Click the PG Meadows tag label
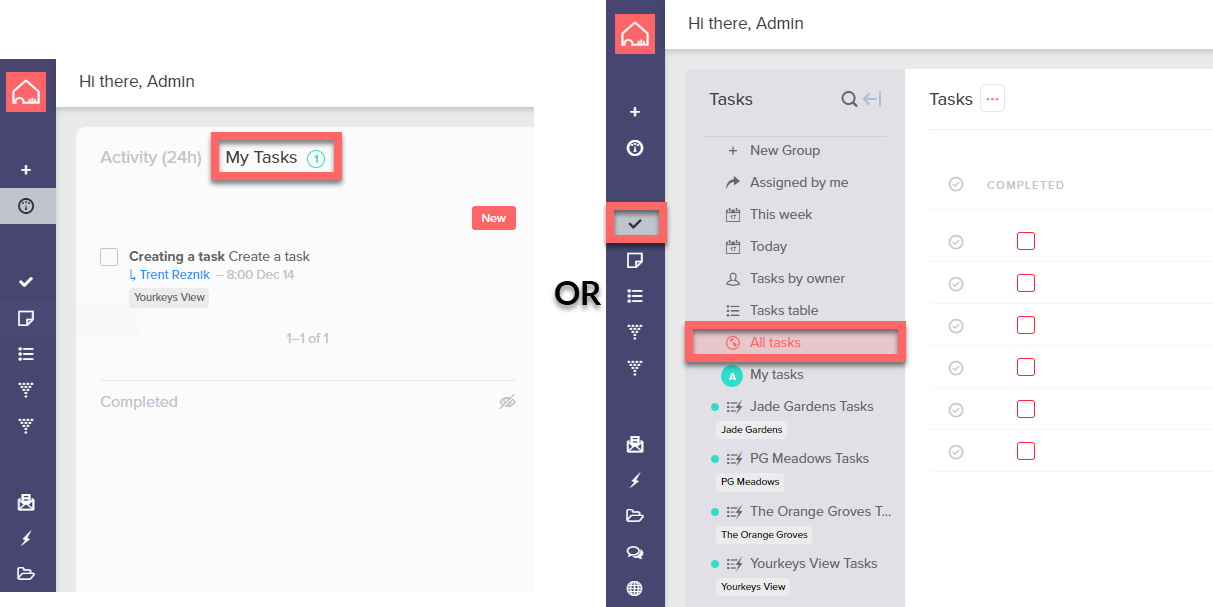This screenshot has width=1213, height=607. 750,482
